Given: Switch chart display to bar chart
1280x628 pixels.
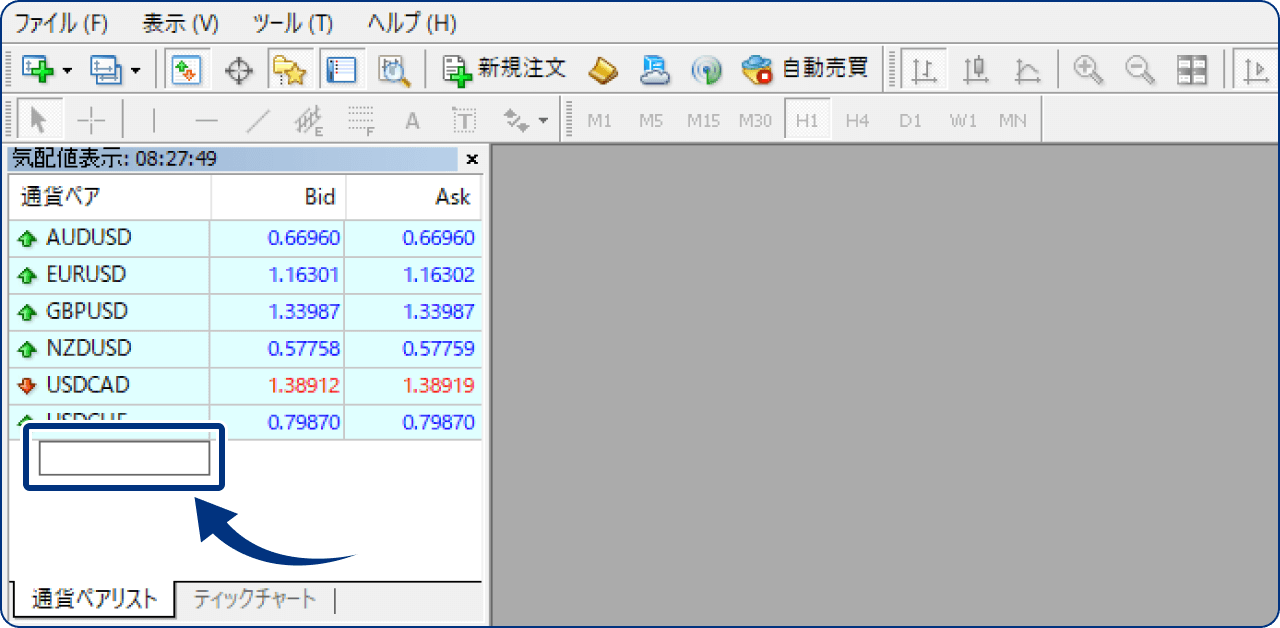Looking at the screenshot, I should 922,70.
